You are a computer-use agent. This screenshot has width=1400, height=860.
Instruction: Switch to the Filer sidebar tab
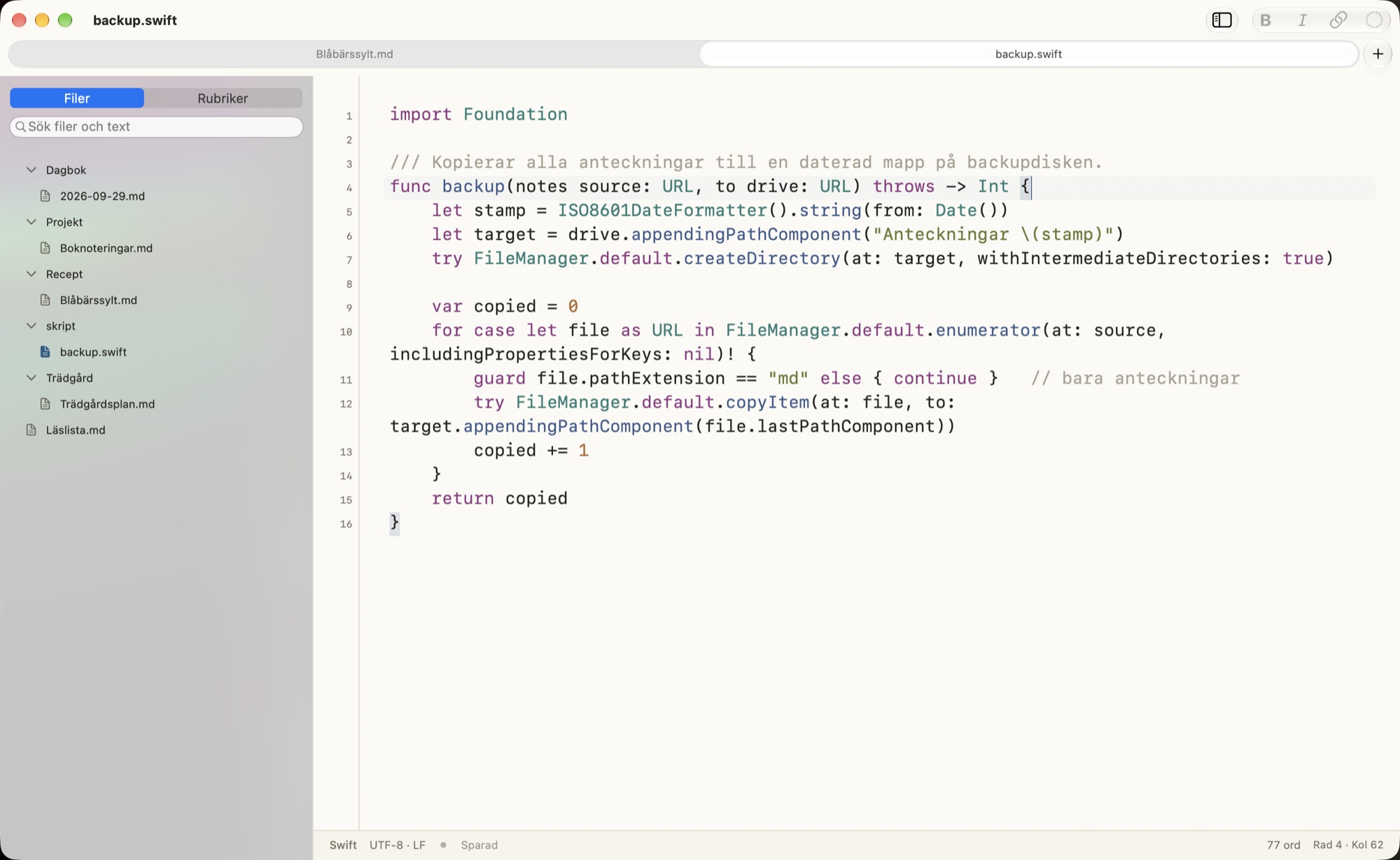pos(77,98)
